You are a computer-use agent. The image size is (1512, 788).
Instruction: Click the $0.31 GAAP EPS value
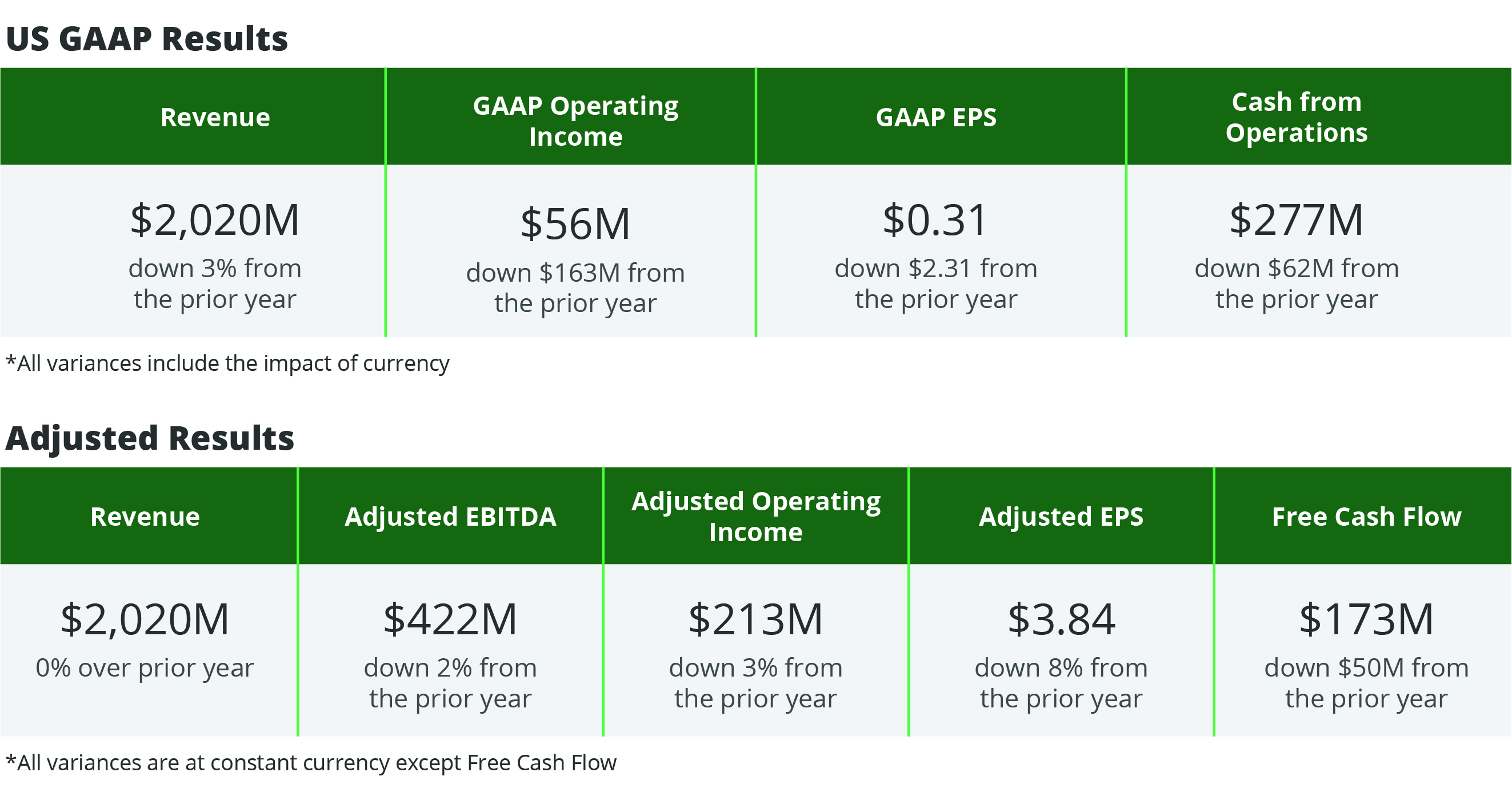934,221
